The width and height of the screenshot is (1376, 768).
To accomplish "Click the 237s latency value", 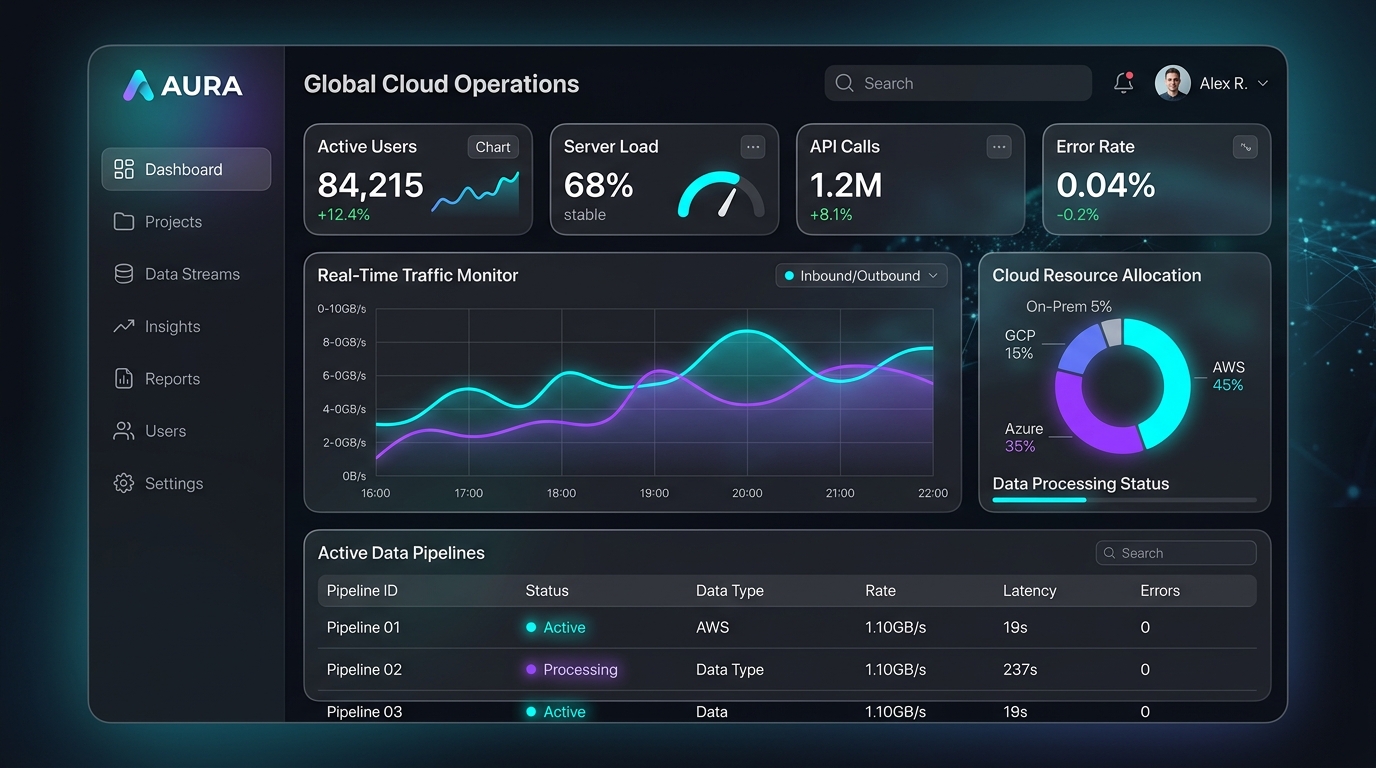I will point(1020,670).
